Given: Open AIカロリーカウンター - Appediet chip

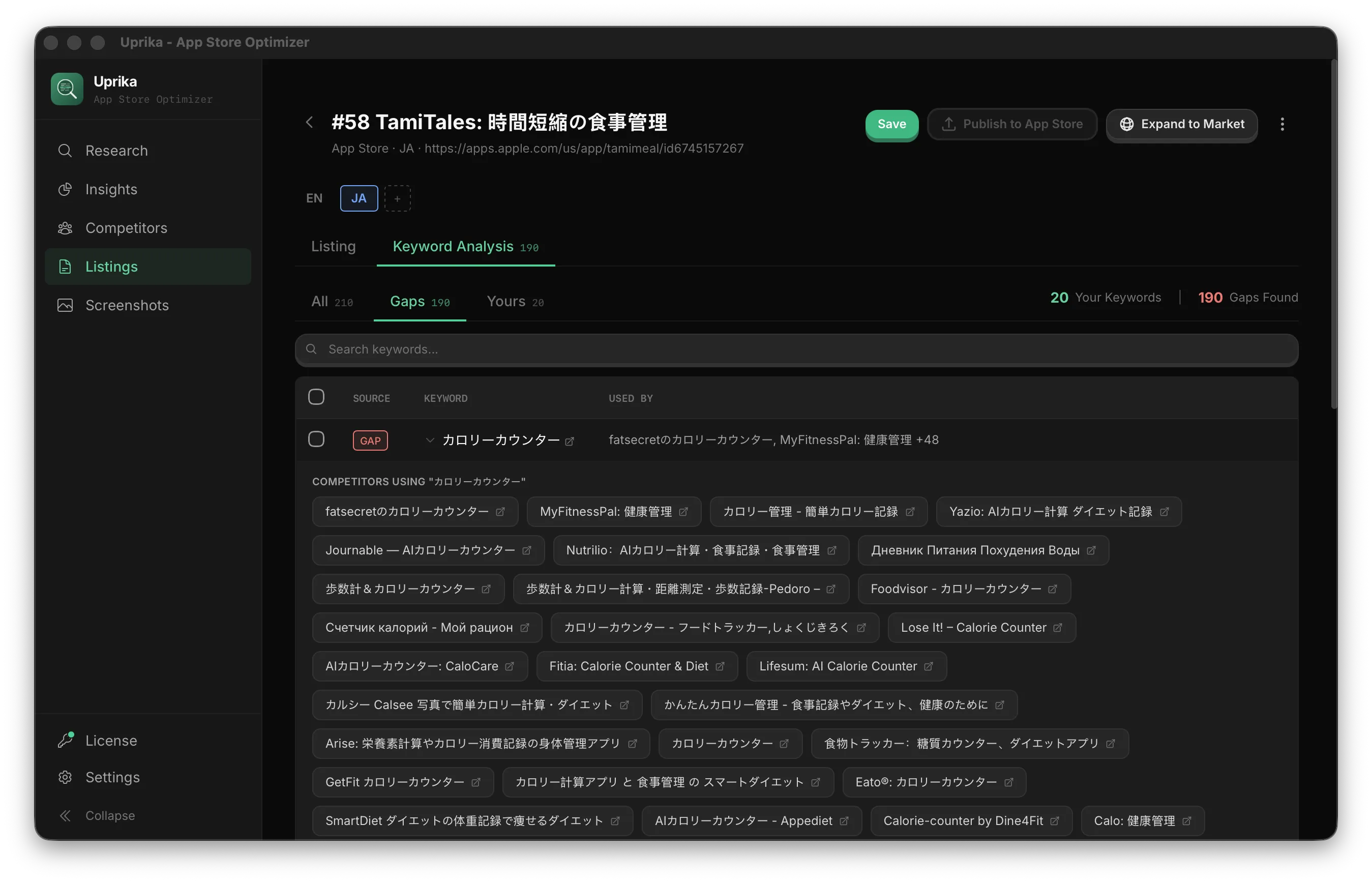Looking at the screenshot, I should [751, 821].
